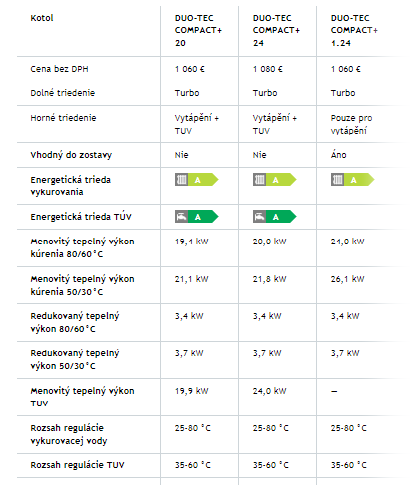
Task: Click TÚV energy class A icon for COMPACT+ 24
Action: [x=275, y=217]
